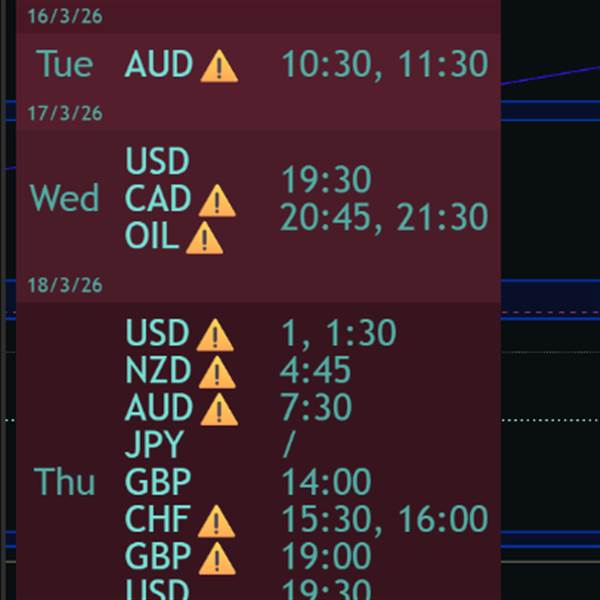Select the 17/3/26 date header
This screenshot has width=600, height=600.
(x=65, y=114)
